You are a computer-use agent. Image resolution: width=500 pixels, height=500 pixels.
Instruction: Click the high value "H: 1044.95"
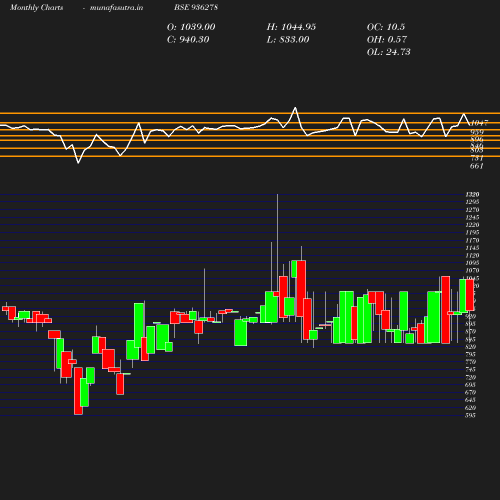(x=291, y=27)
